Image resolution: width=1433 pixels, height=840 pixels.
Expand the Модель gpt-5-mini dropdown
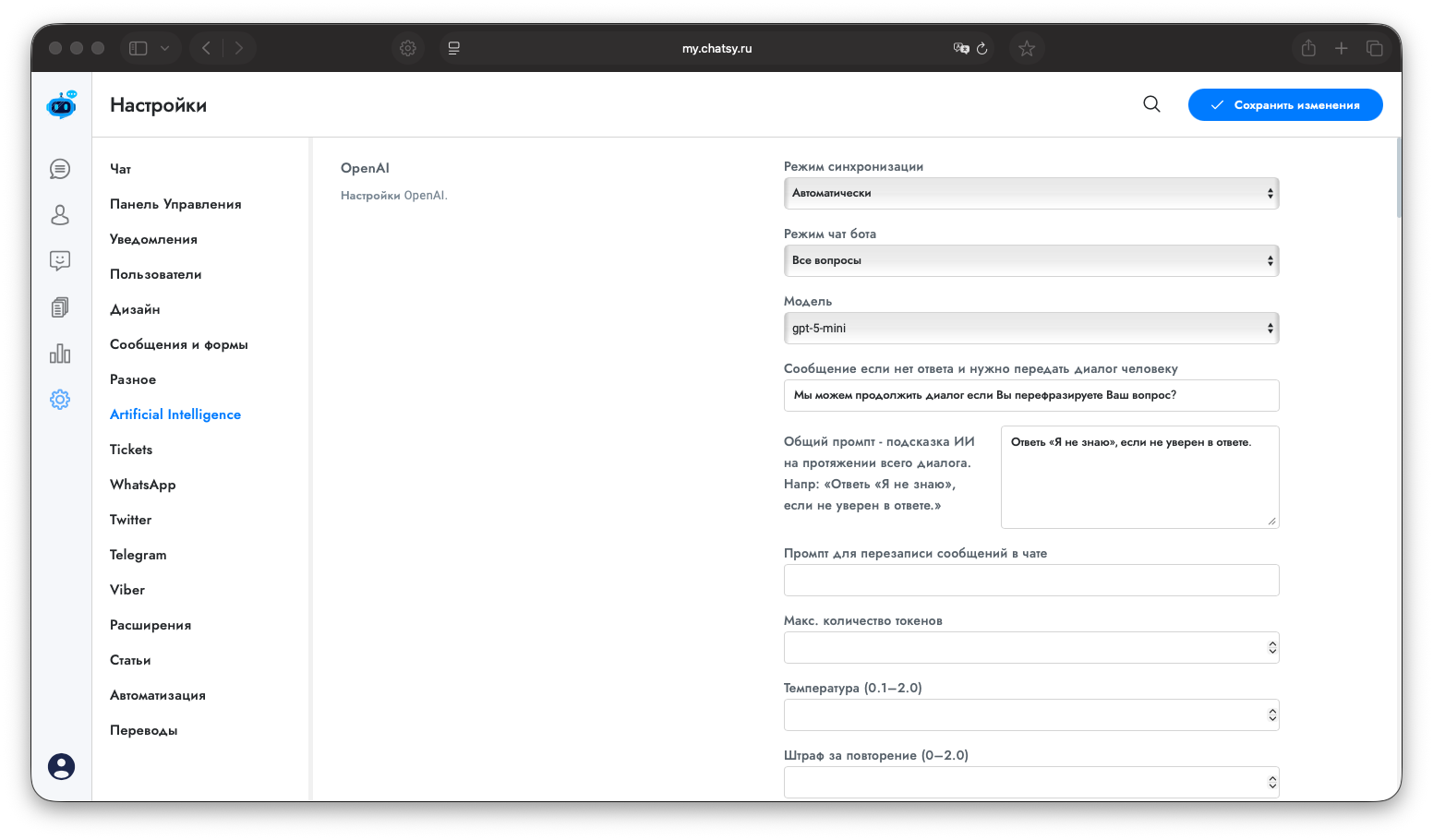tap(1030, 329)
